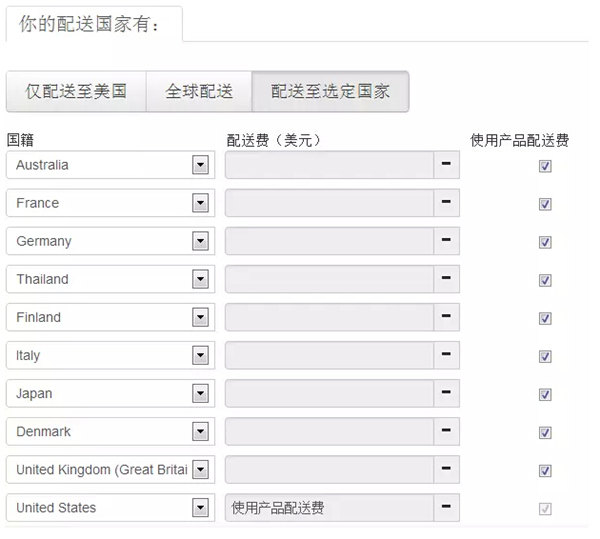Click the 配送至选定国家 button
600x539 pixels.
pos(330,92)
